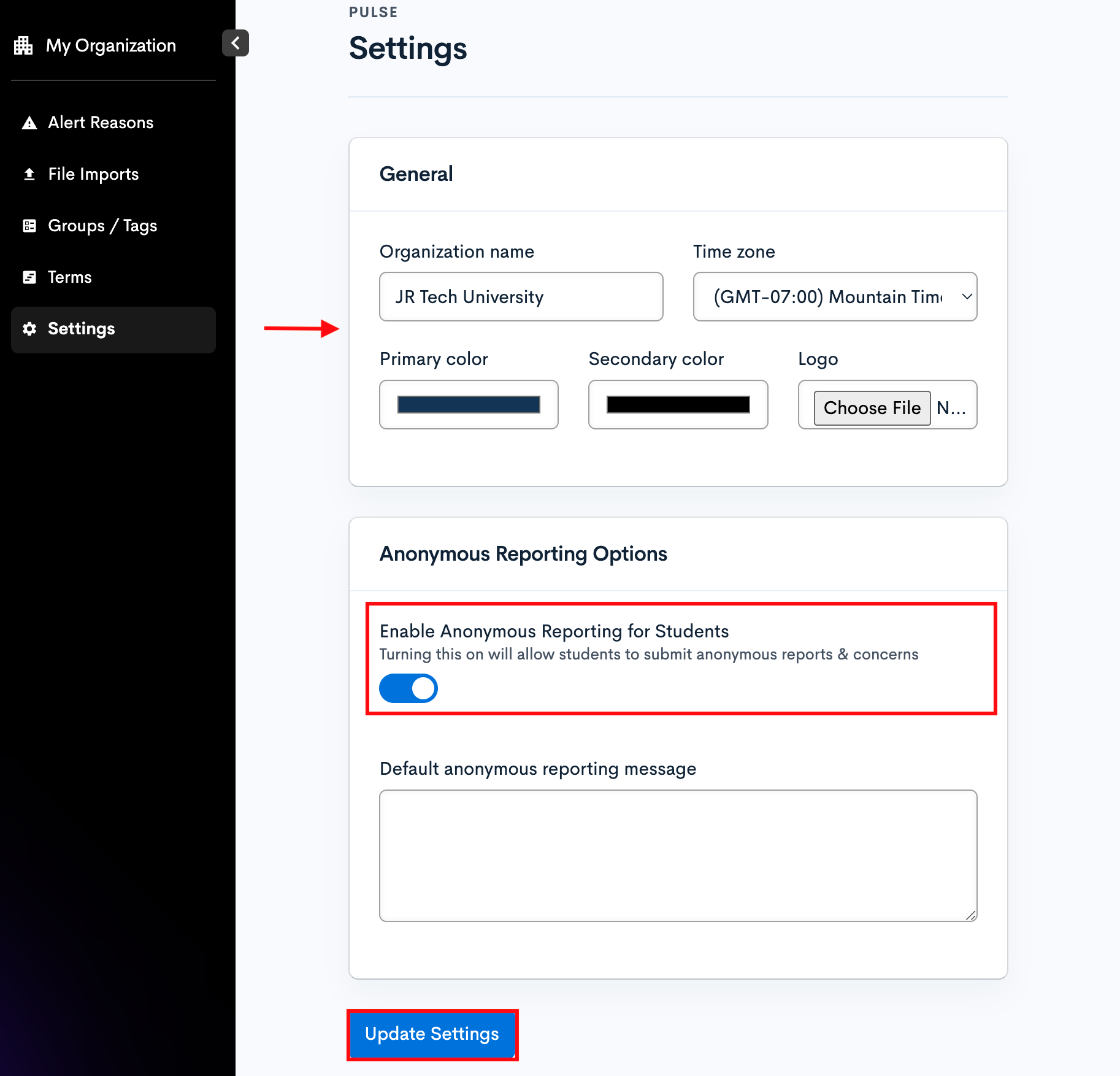The height and width of the screenshot is (1076, 1120).
Task: Click the textarea resize handle corner
Action: tap(970, 915)
